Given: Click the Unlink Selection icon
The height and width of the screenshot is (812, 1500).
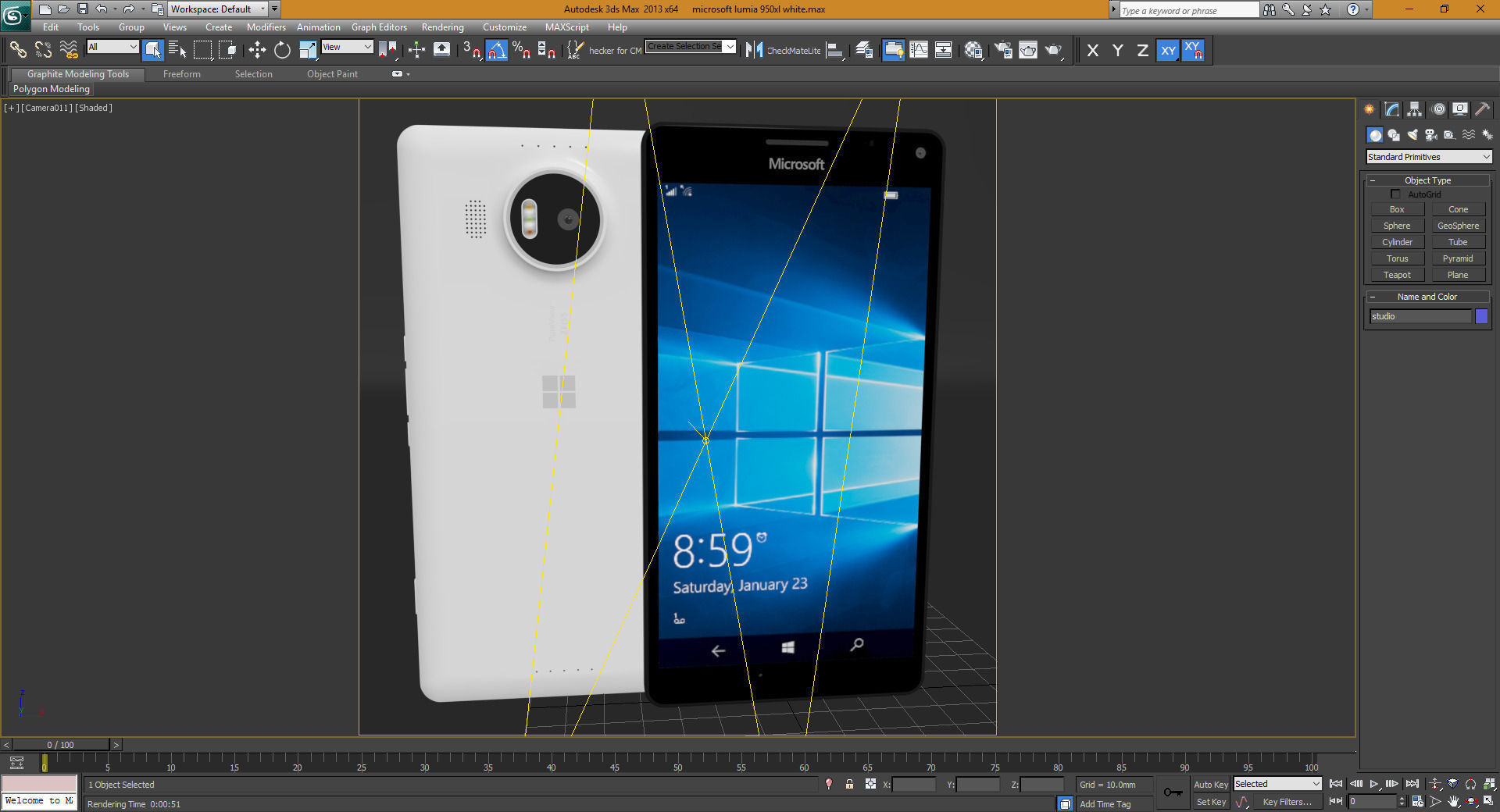Looking at the screenshot, I should [x=43, y=50].
